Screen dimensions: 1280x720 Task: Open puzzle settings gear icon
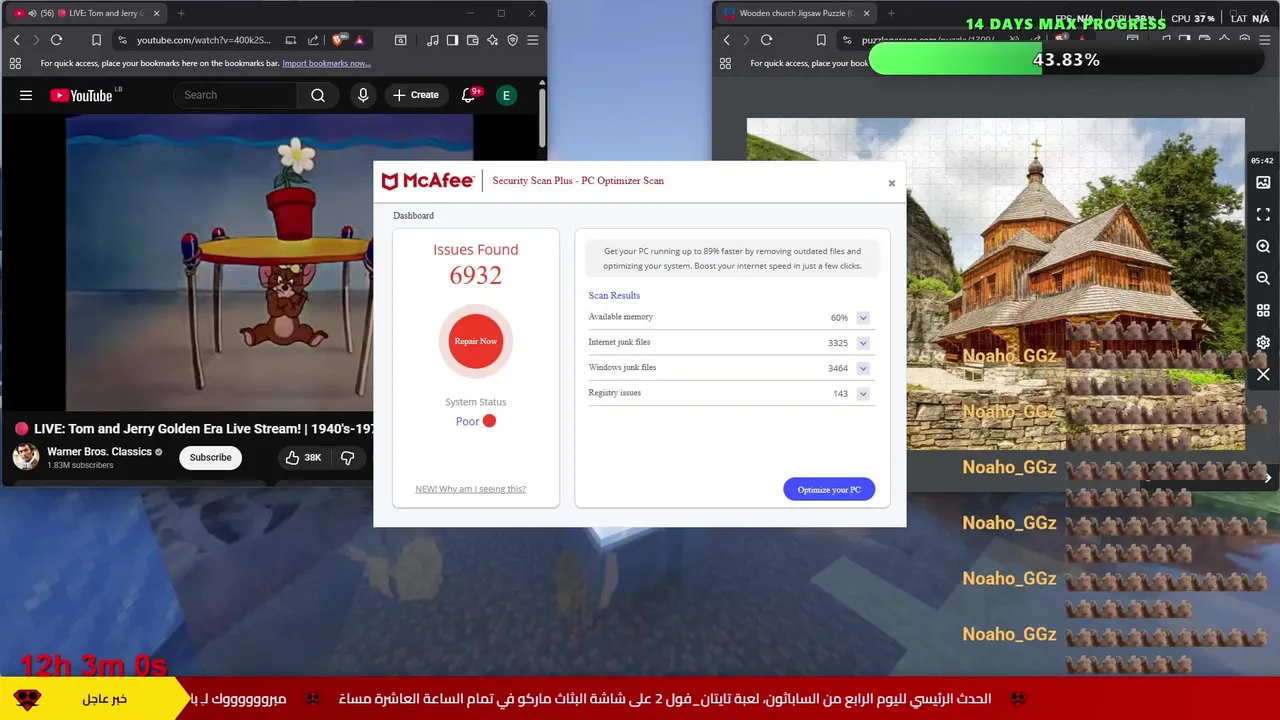1263,342
